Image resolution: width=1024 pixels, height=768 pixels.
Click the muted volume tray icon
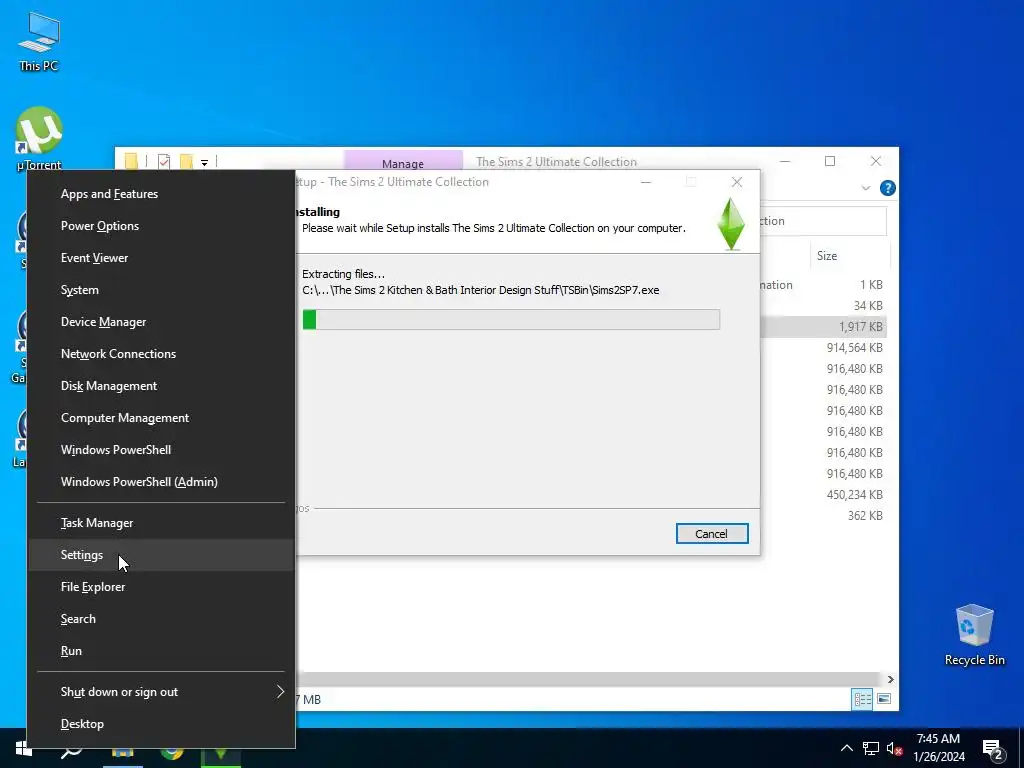tap(894, 748)
